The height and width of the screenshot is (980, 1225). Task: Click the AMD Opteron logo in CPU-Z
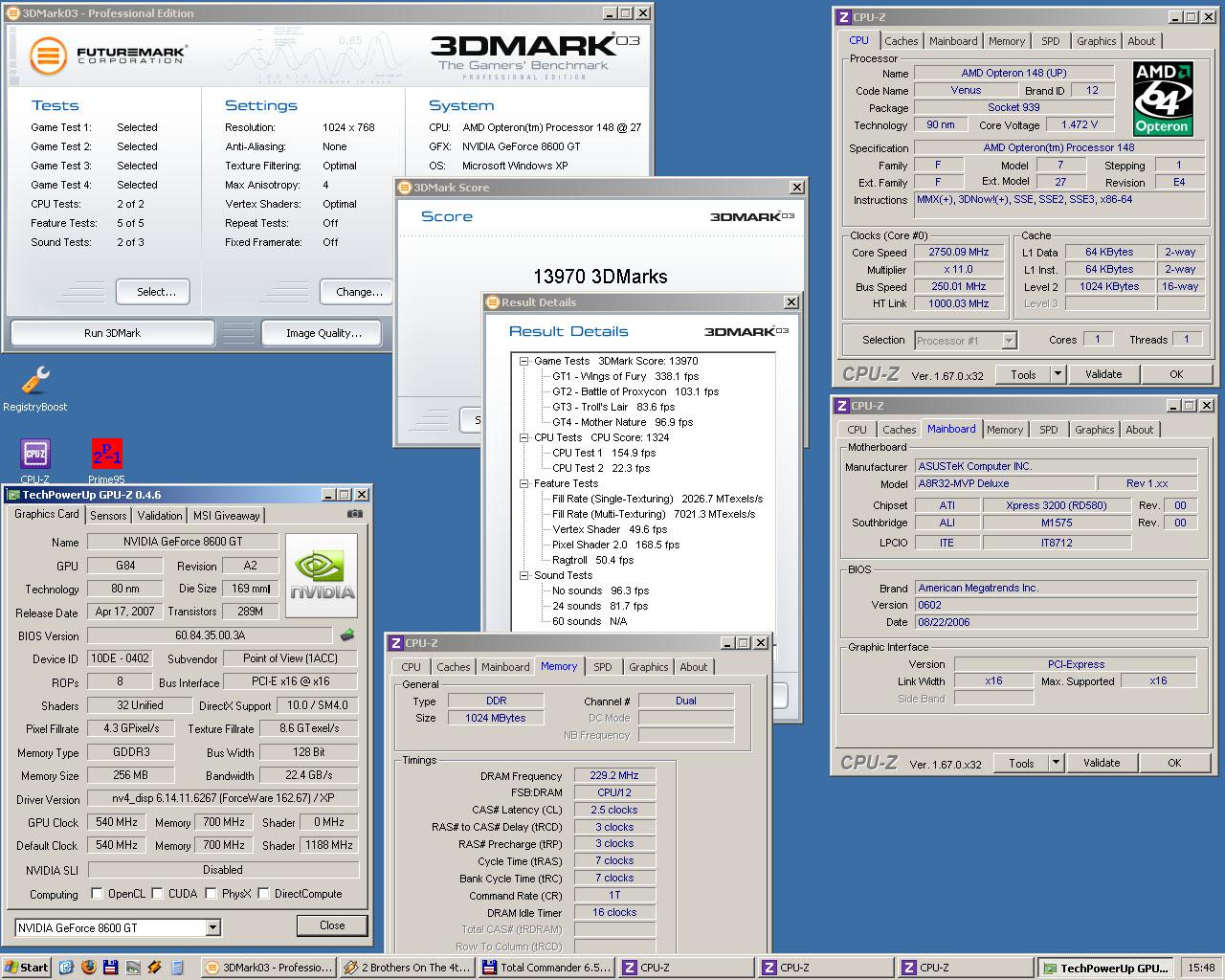pyautogui.click(x=1162, y=99)
